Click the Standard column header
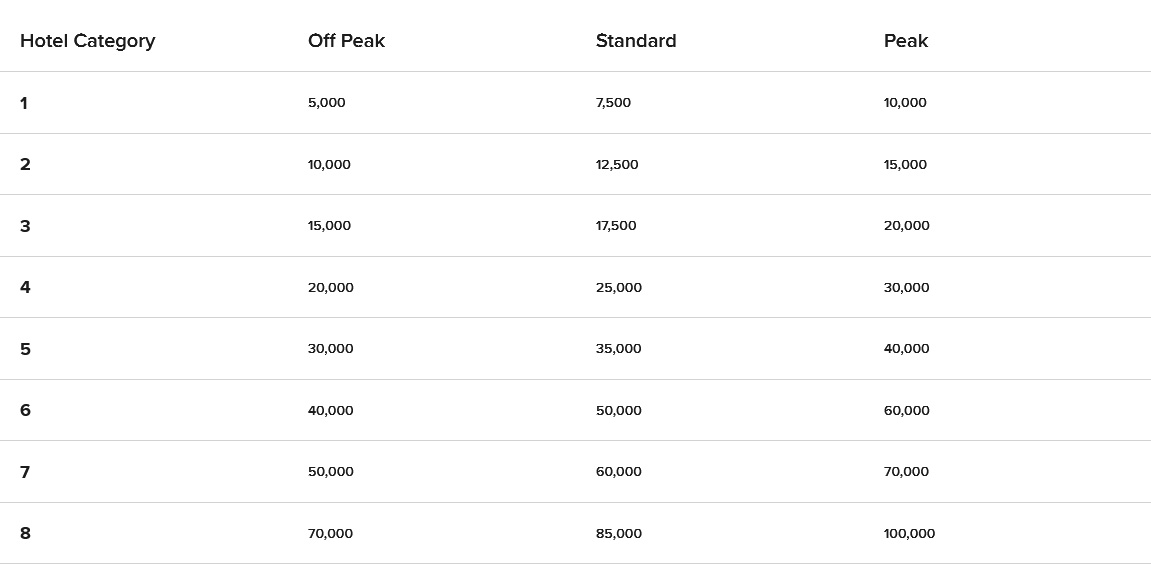Image resolution: width=1151 pixels, height=564 pixels. (x=636, y=40)
